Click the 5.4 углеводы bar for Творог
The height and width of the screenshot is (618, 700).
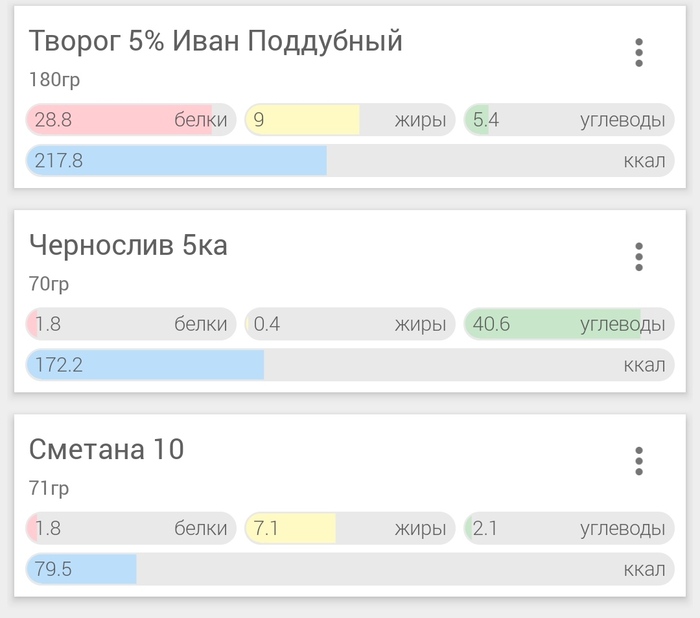tap(569, 120)
